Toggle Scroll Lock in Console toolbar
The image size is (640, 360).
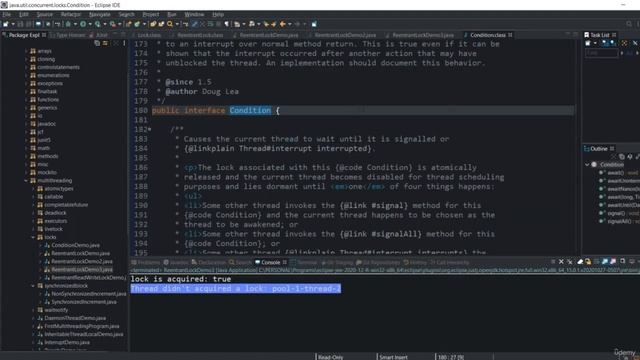(588, 262)
